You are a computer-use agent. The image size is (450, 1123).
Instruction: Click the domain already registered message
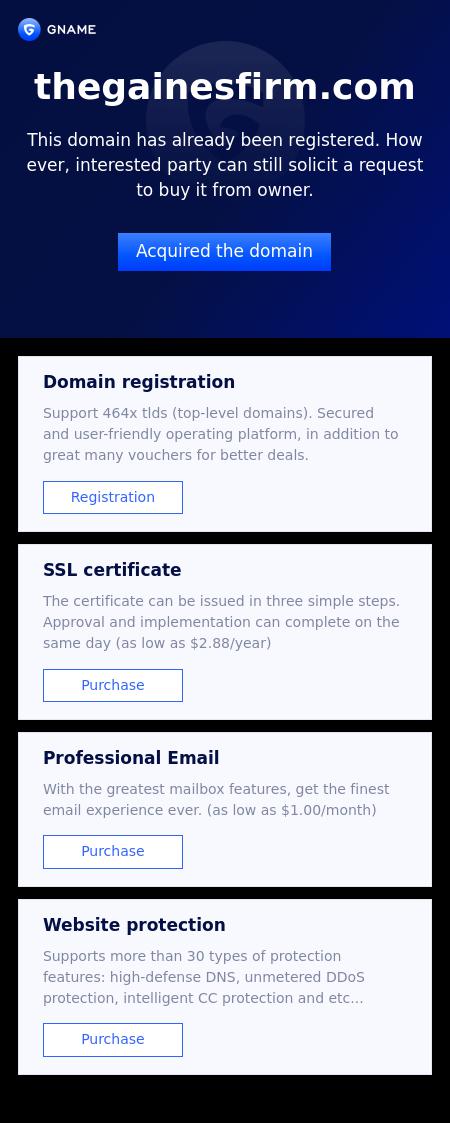pos(225,165)
